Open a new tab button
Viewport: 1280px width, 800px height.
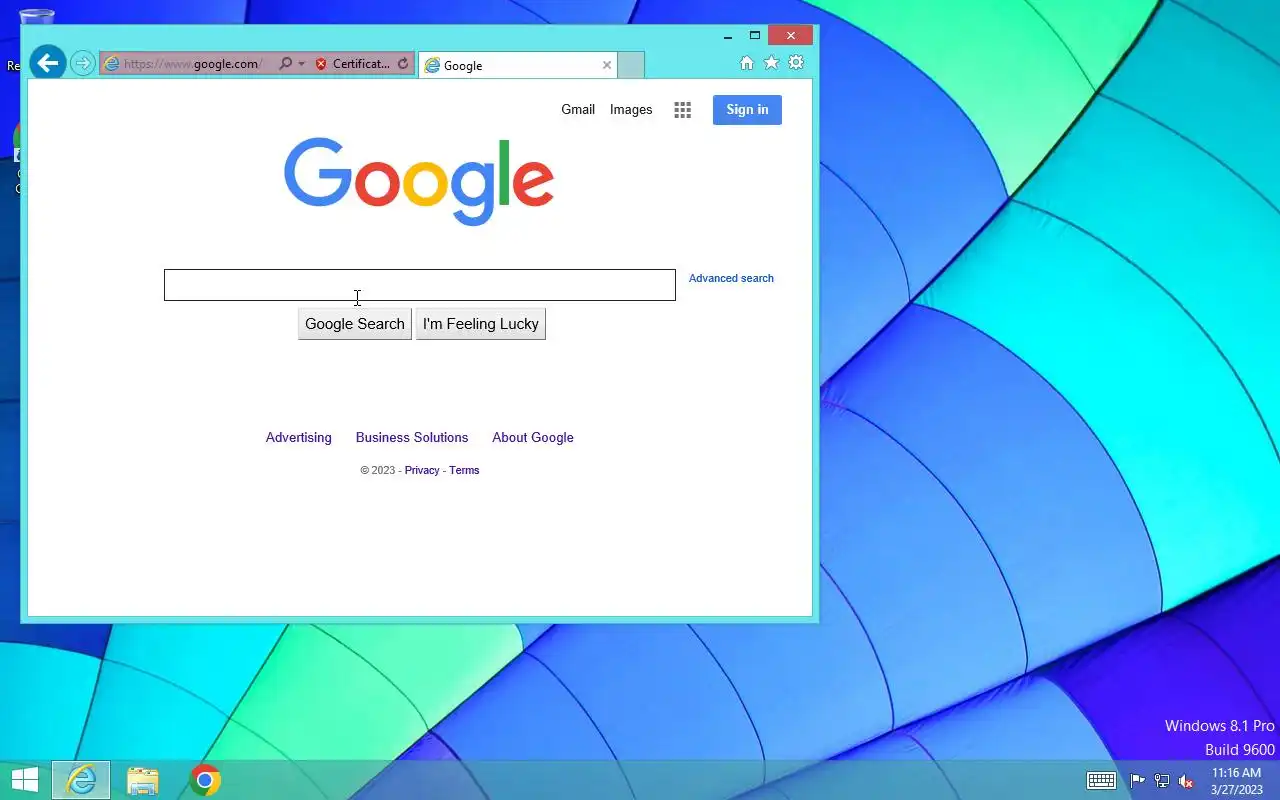pyautogui.click(x=631, y=65)
